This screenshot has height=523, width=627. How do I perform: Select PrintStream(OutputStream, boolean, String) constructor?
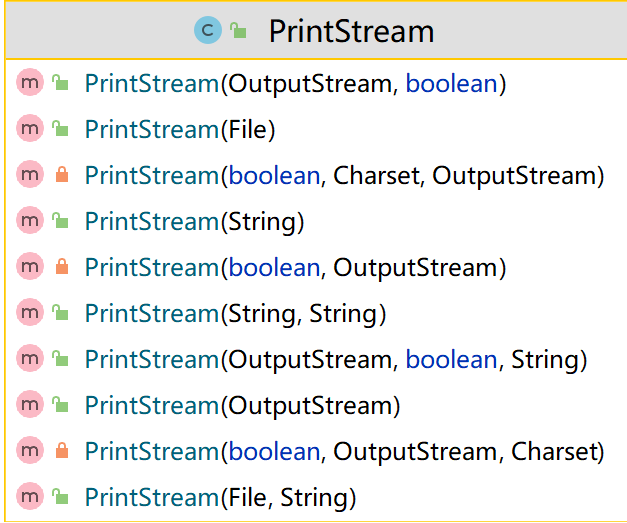click(335, 360)
